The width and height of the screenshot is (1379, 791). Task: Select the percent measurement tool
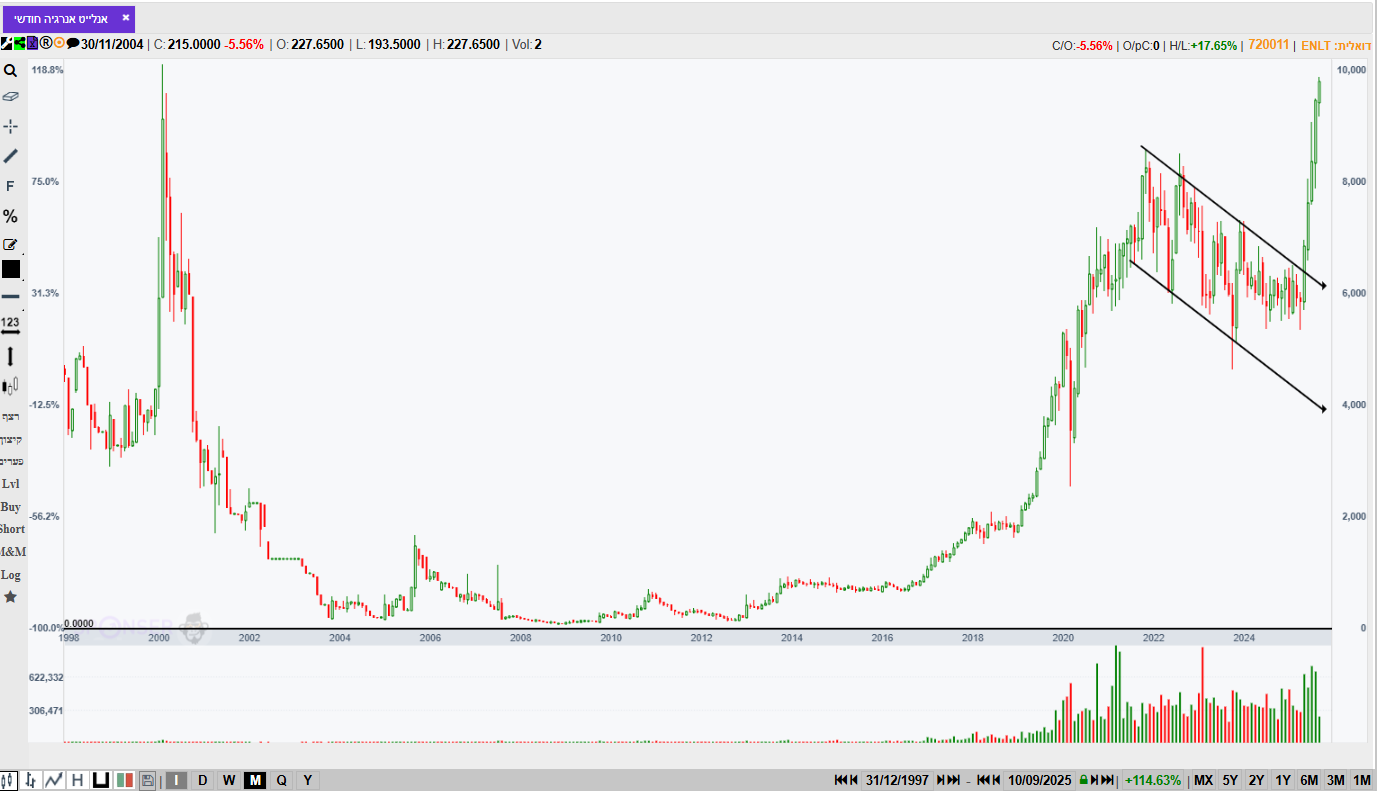pyautogui.click(x=10, y=216)
